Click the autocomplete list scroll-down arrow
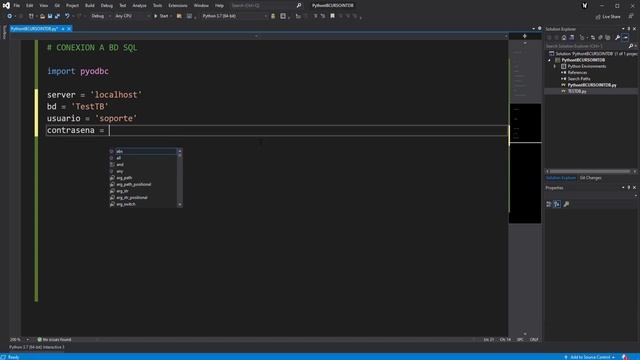The width and height of the screenshot is (640, 360). coord(180,204)
